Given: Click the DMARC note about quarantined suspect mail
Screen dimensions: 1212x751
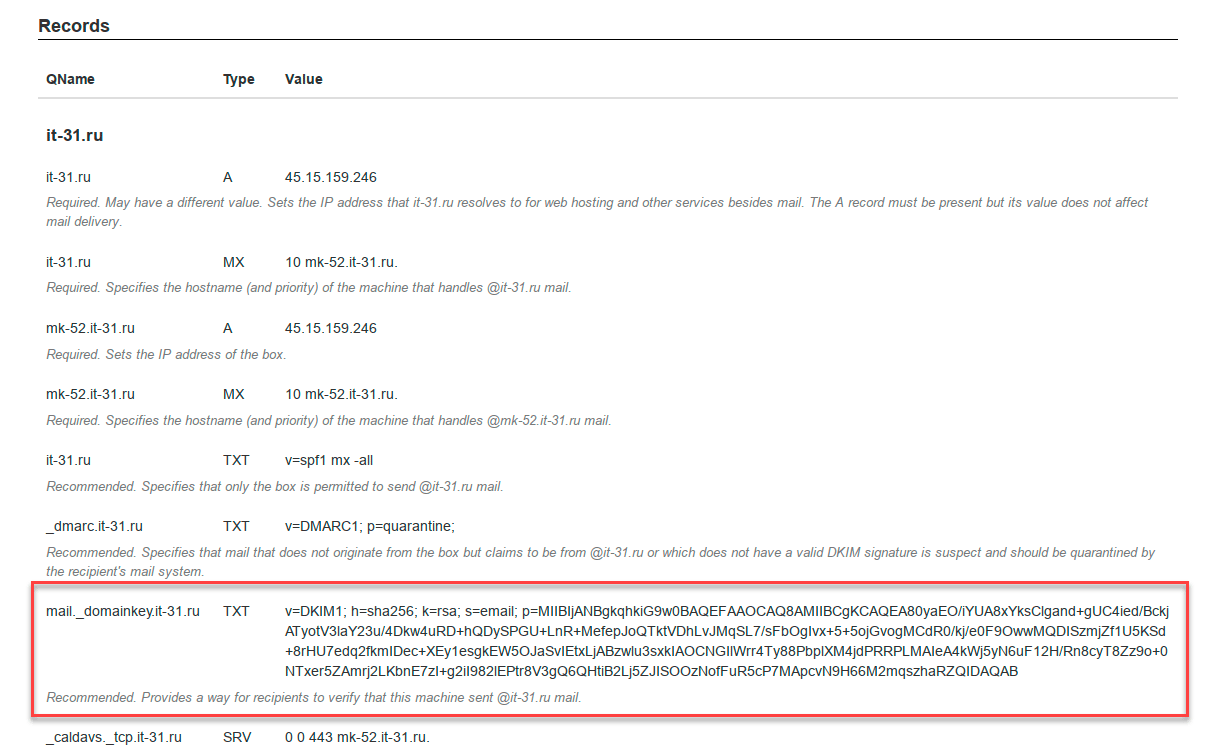Looking at the screenshot, I should click(600, 562).
